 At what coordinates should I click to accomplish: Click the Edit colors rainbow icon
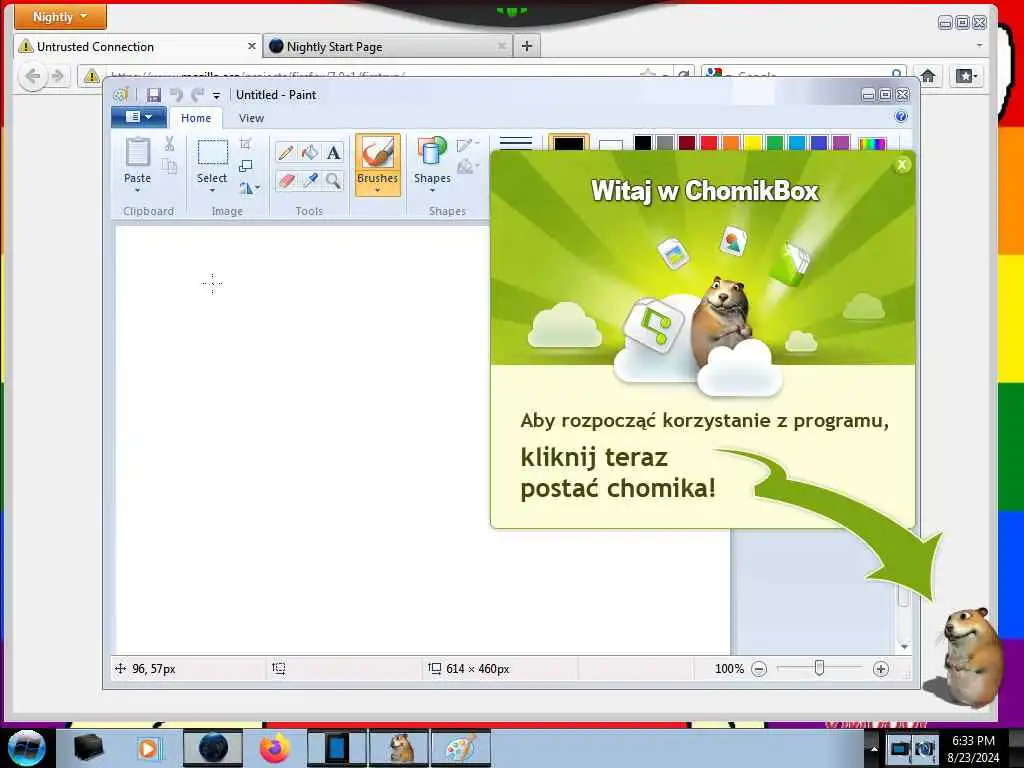(872, 143)
